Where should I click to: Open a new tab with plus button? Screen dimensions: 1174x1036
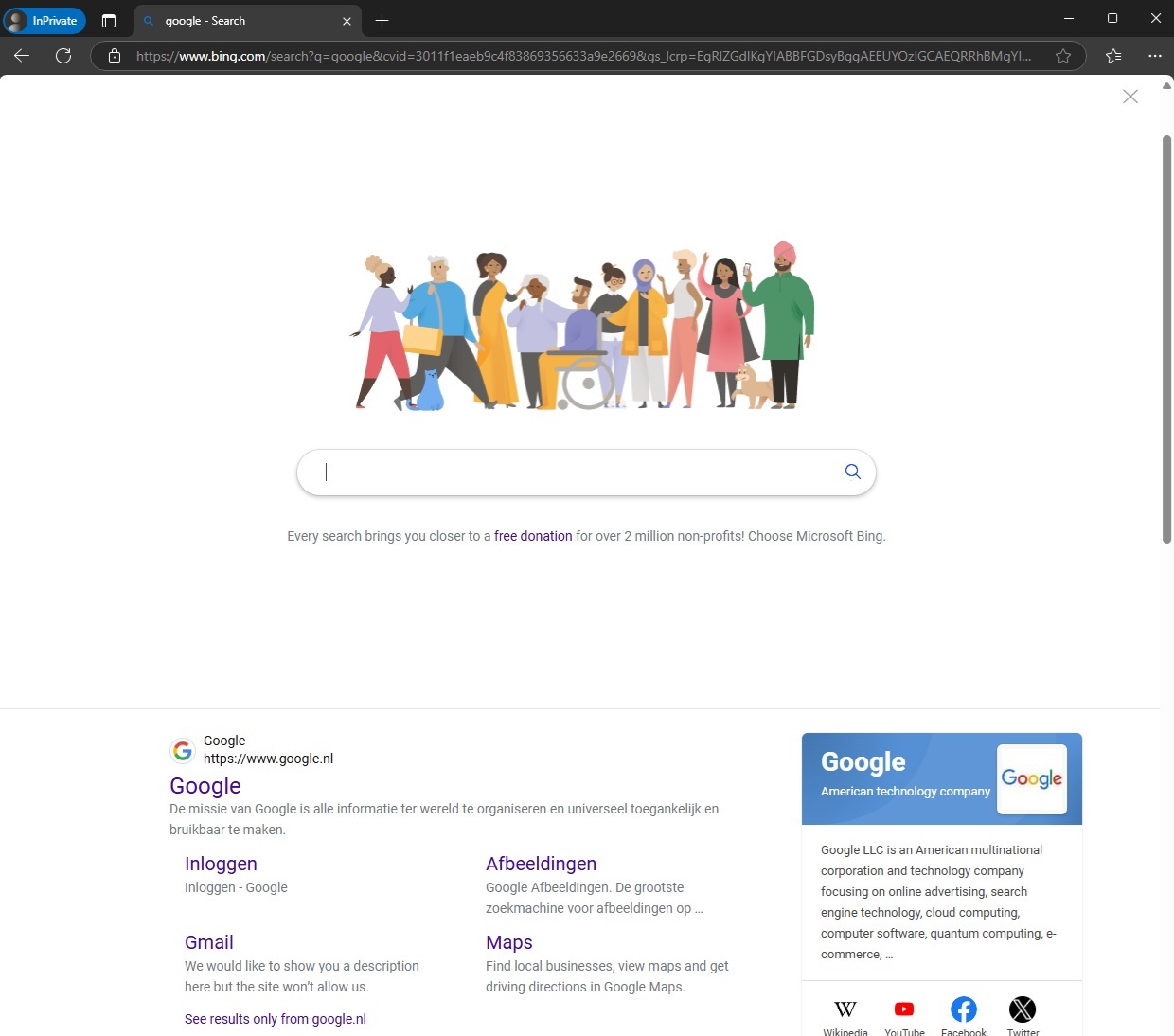pyautogui.click(x=382, y=21)
